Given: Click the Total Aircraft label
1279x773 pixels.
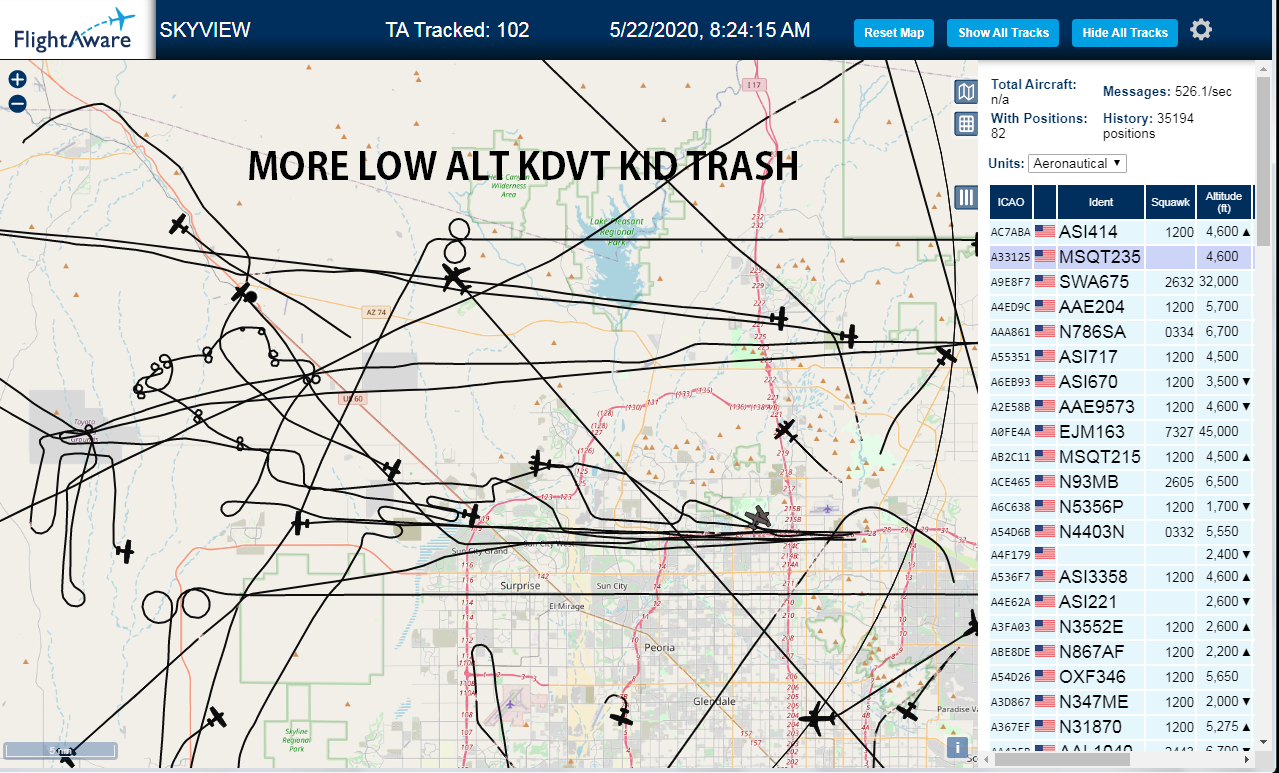Looking at the screenshot, I should pos(1034,85).
